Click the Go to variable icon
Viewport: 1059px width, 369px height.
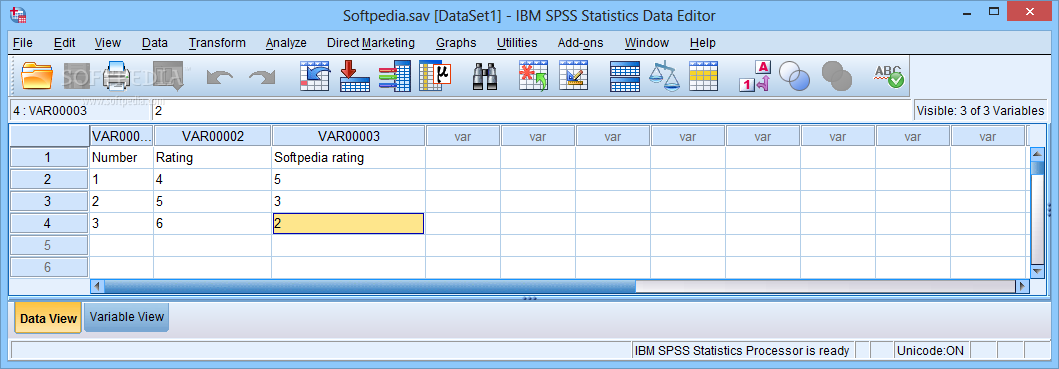[354, 76]
